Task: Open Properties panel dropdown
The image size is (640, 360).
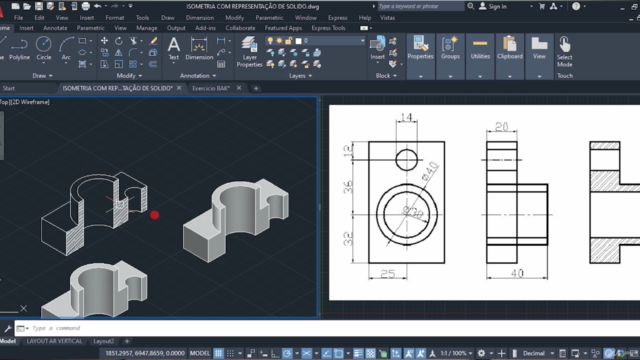Action: (420, 76)
